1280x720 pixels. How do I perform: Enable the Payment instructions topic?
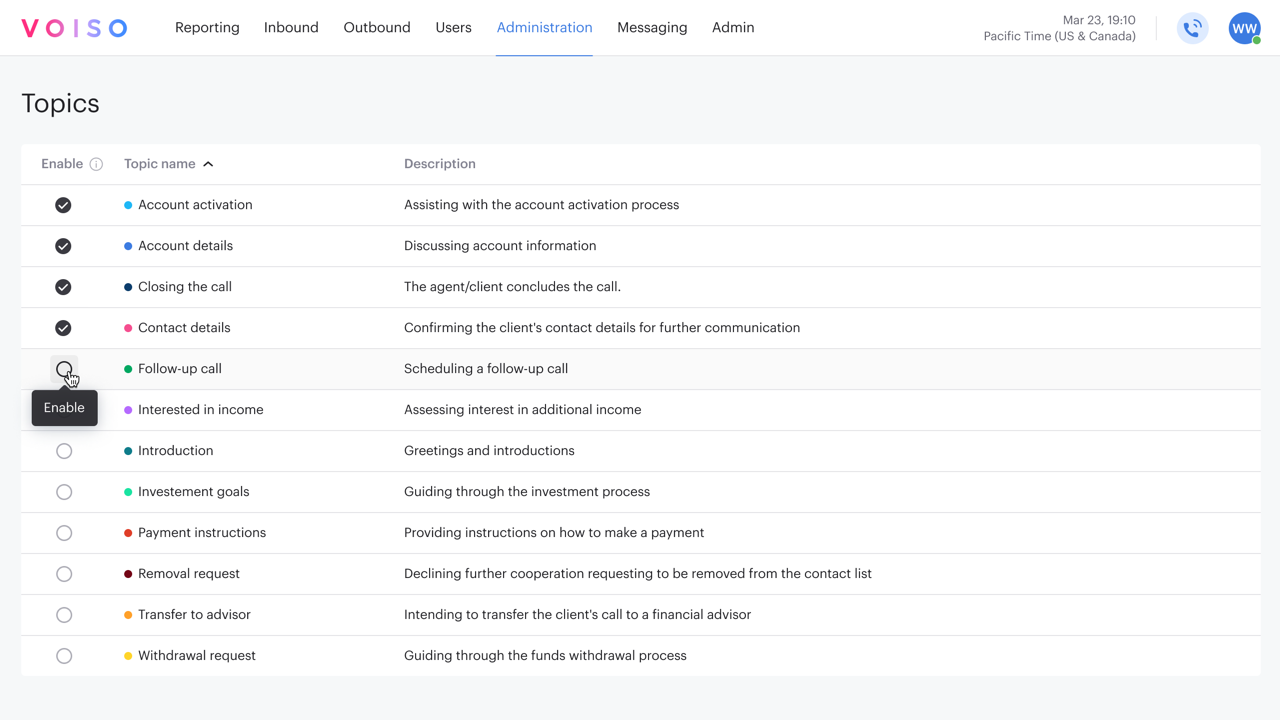64,533
